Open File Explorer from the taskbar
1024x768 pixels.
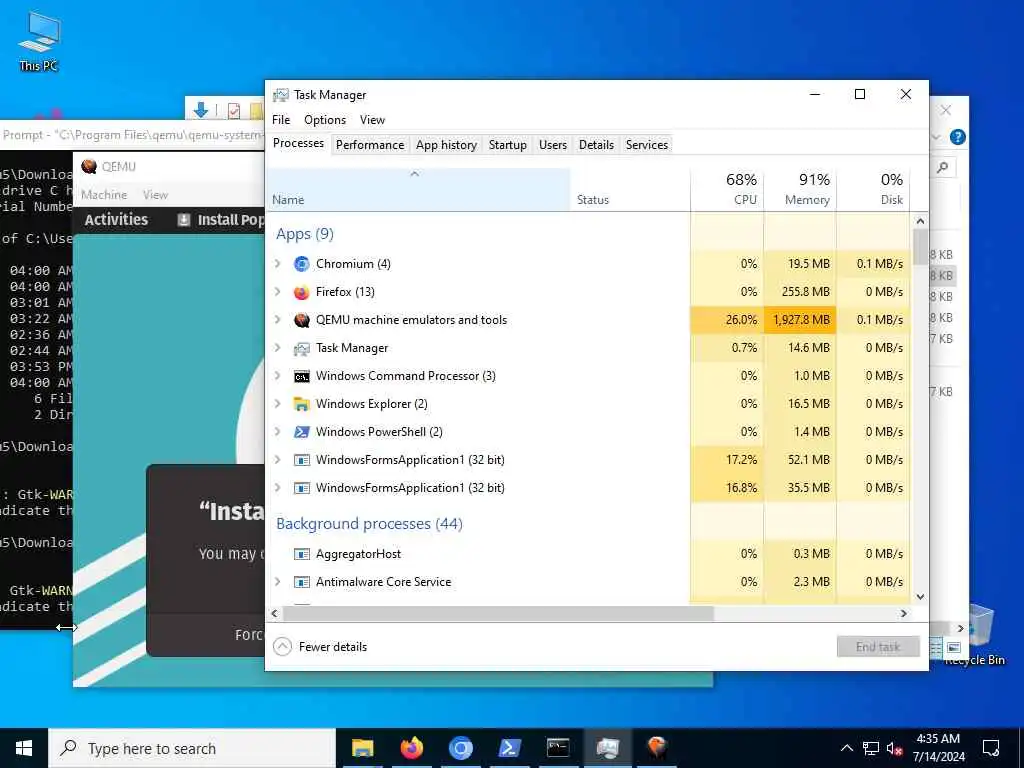tap(362, 748)
